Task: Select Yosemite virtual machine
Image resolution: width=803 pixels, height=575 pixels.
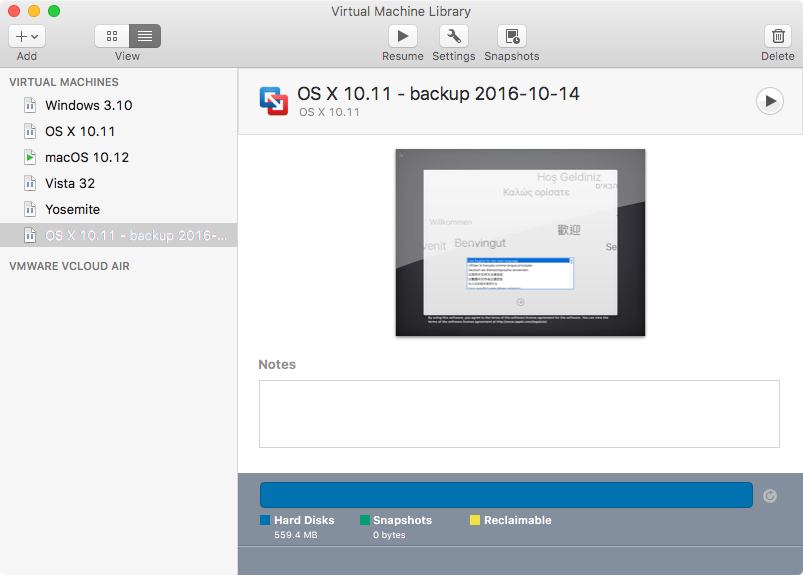Action: pyautogui.click(x=118, y=209)
